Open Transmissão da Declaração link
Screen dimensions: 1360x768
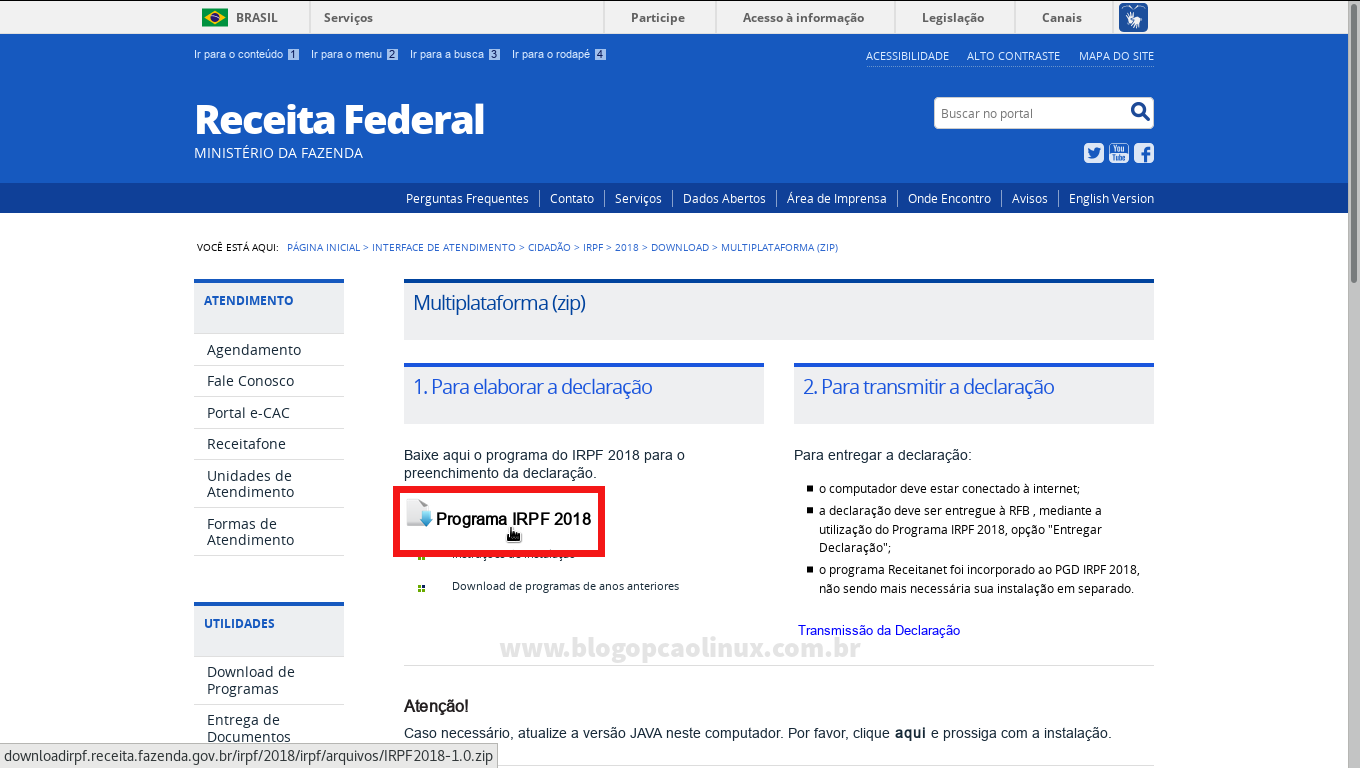pyautogui.click(x=879, y=630)
